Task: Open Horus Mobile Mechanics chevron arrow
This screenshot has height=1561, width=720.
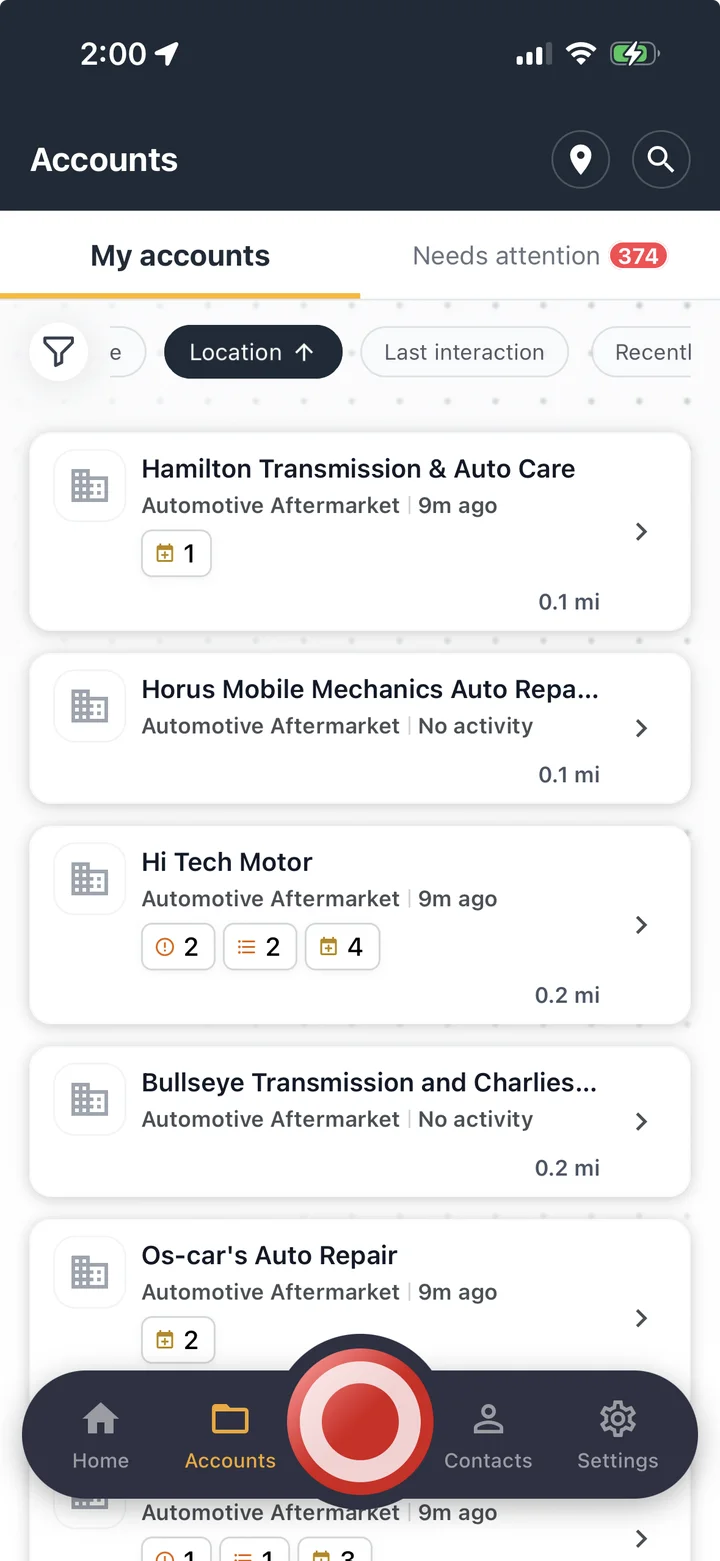Action: [x=642, y=729]
